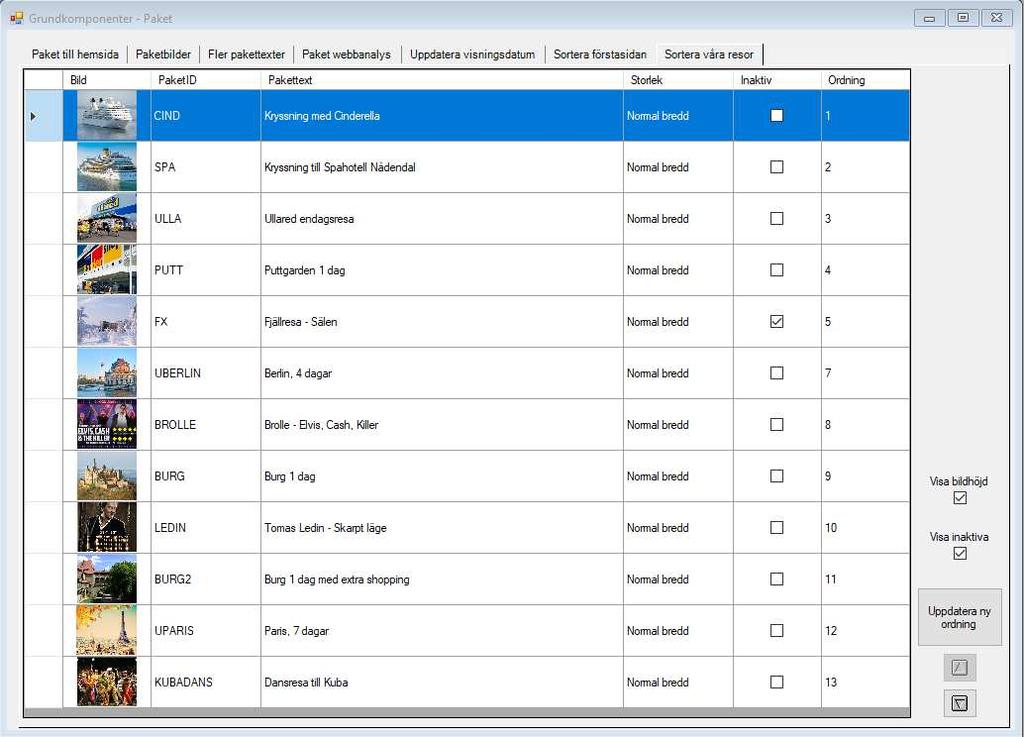Viewport: 1024px width, 737px height.
Task: Click the SPA package thumbnail image
Action: [x=107, y=167]
